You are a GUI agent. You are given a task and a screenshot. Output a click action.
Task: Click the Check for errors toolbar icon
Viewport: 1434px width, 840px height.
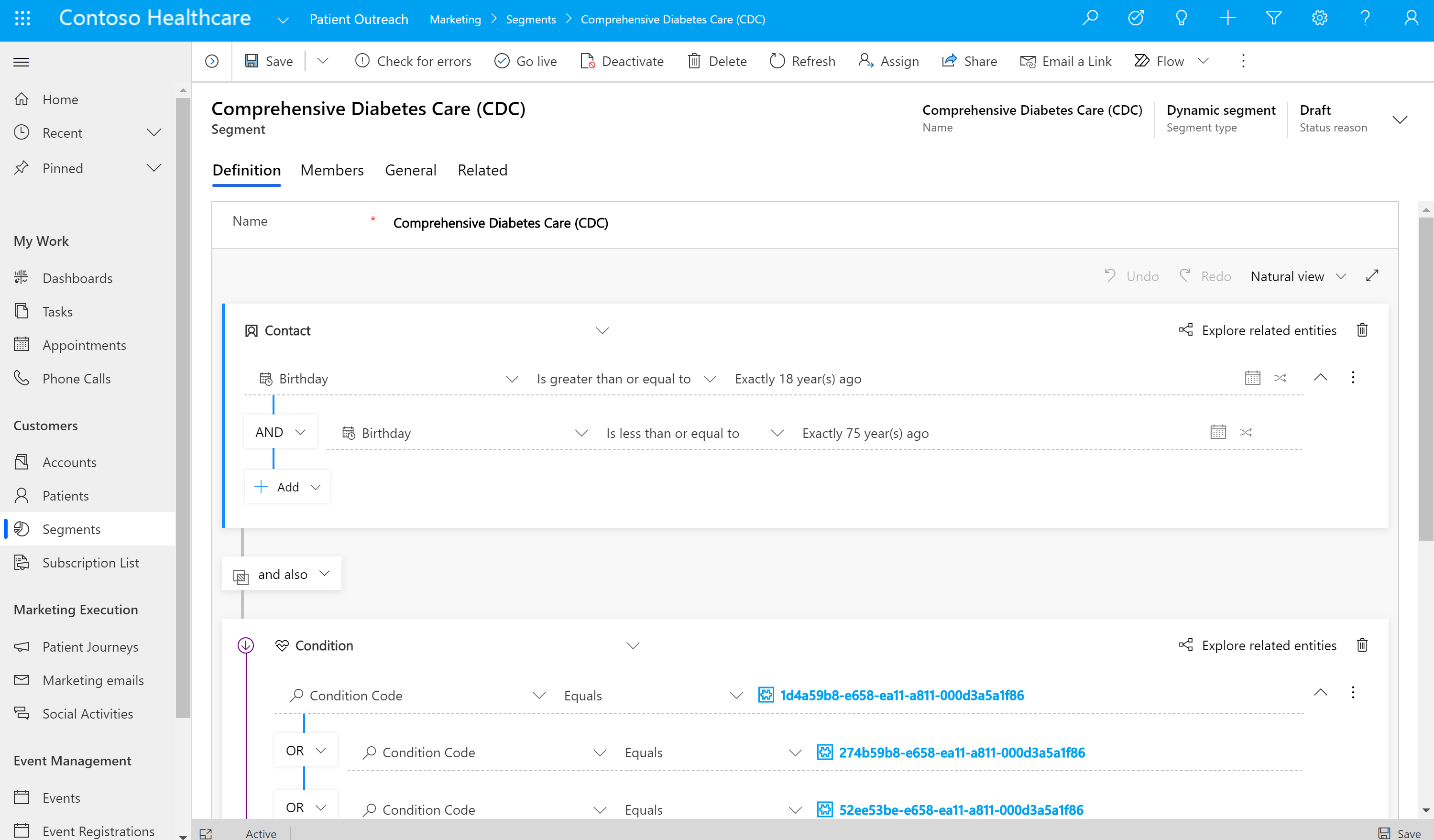362,61
